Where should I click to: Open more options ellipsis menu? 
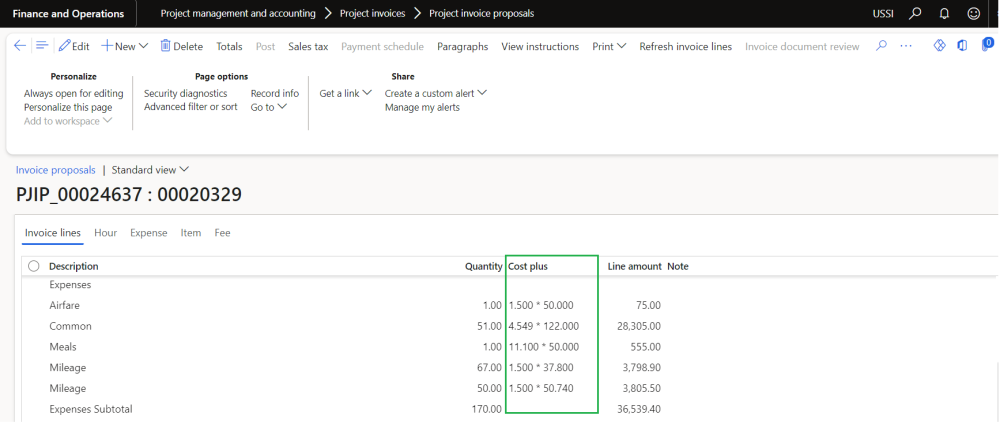tap(906, 46)
